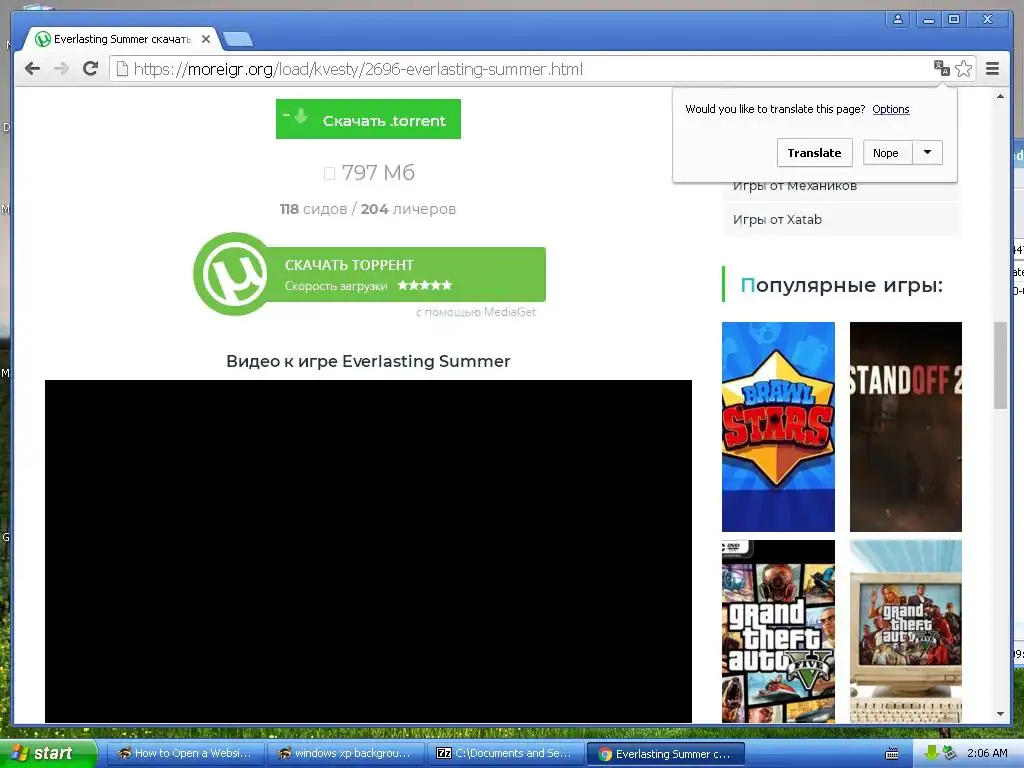Click the page scrollbar up arrow
Image resolution: width=1024 pixels, height=768 pixels.
click(1000, 97)
